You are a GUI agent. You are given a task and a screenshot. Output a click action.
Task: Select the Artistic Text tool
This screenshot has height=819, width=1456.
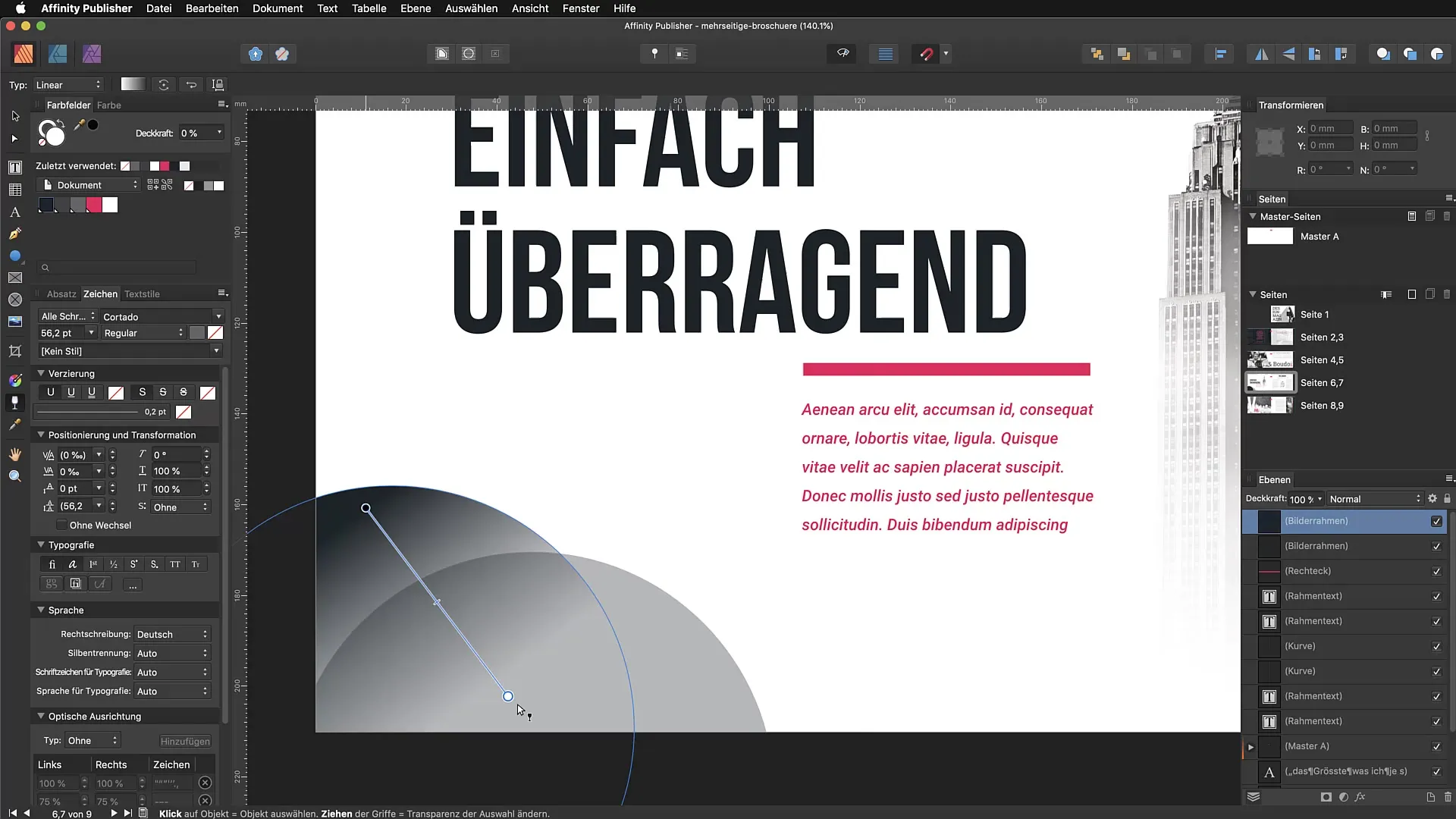tap(15, 212)
